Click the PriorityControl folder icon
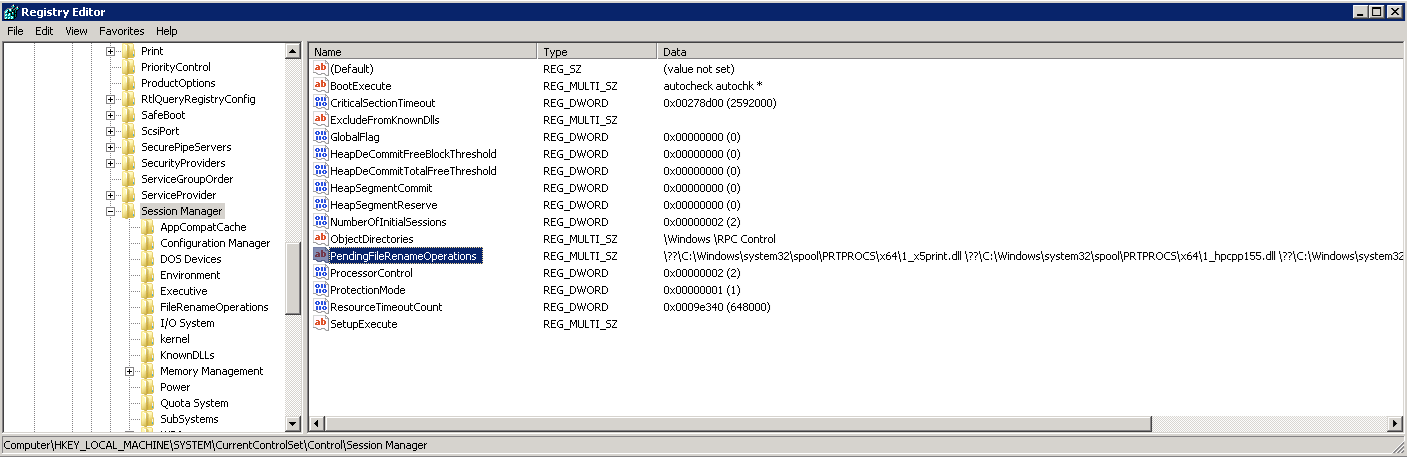 [x=129, y=67]
